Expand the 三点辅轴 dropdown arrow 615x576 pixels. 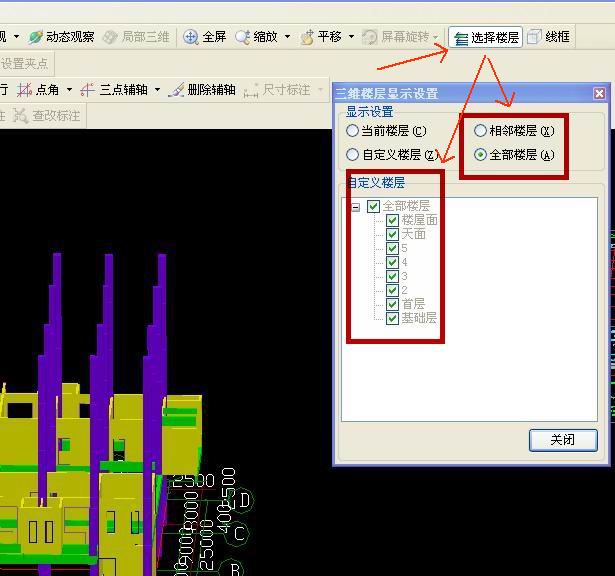[157, 90]
